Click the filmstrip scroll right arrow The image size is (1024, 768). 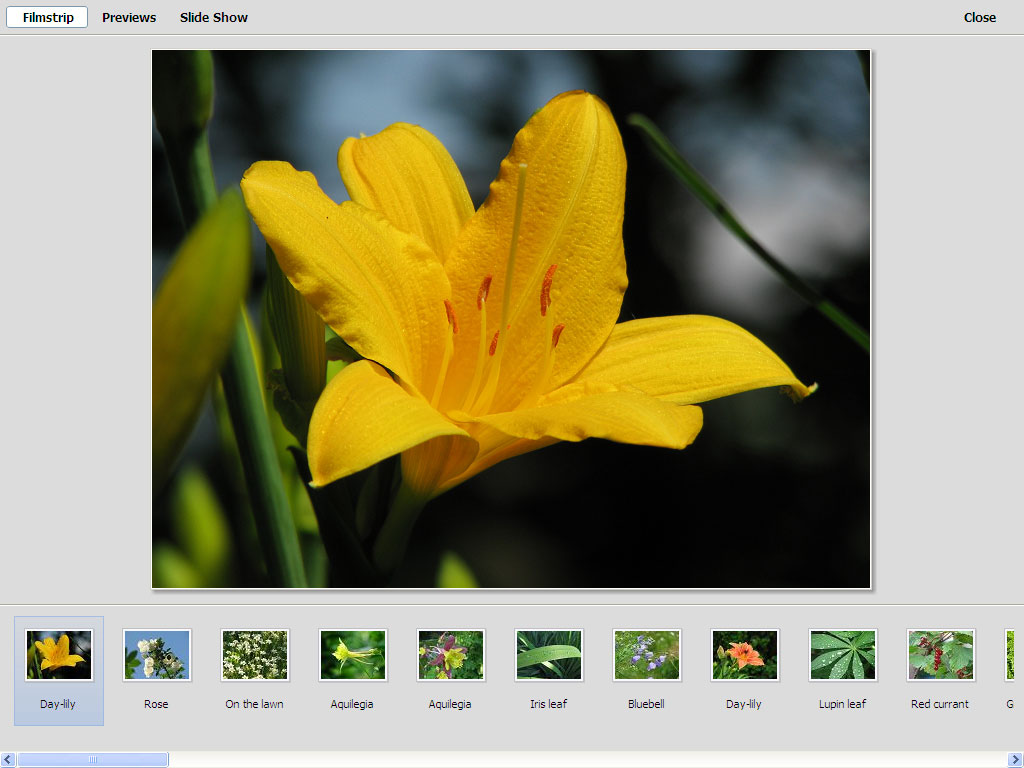pos(1015,760)
